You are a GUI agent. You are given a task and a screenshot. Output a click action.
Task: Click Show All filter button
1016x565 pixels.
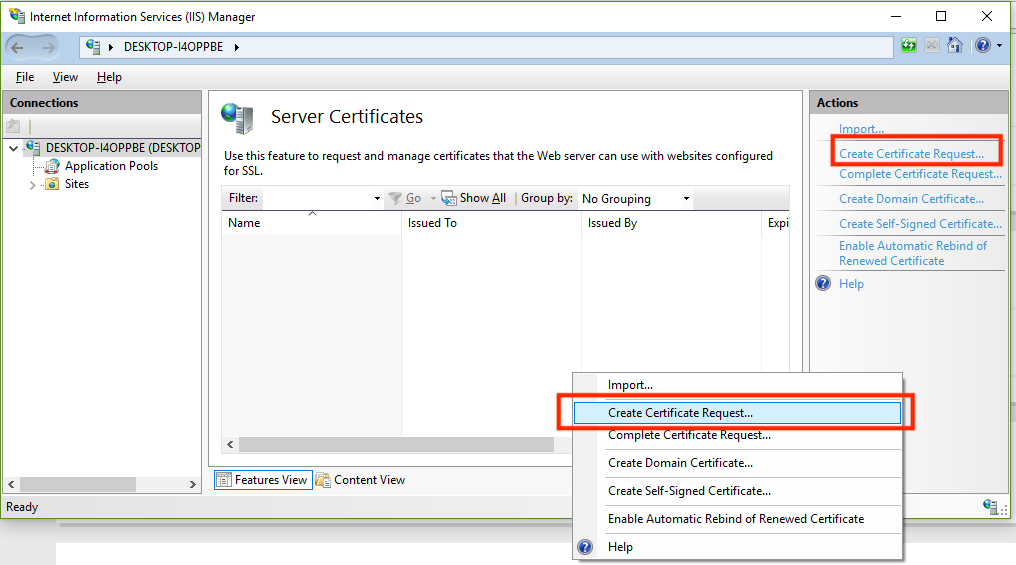coord(474,199)
